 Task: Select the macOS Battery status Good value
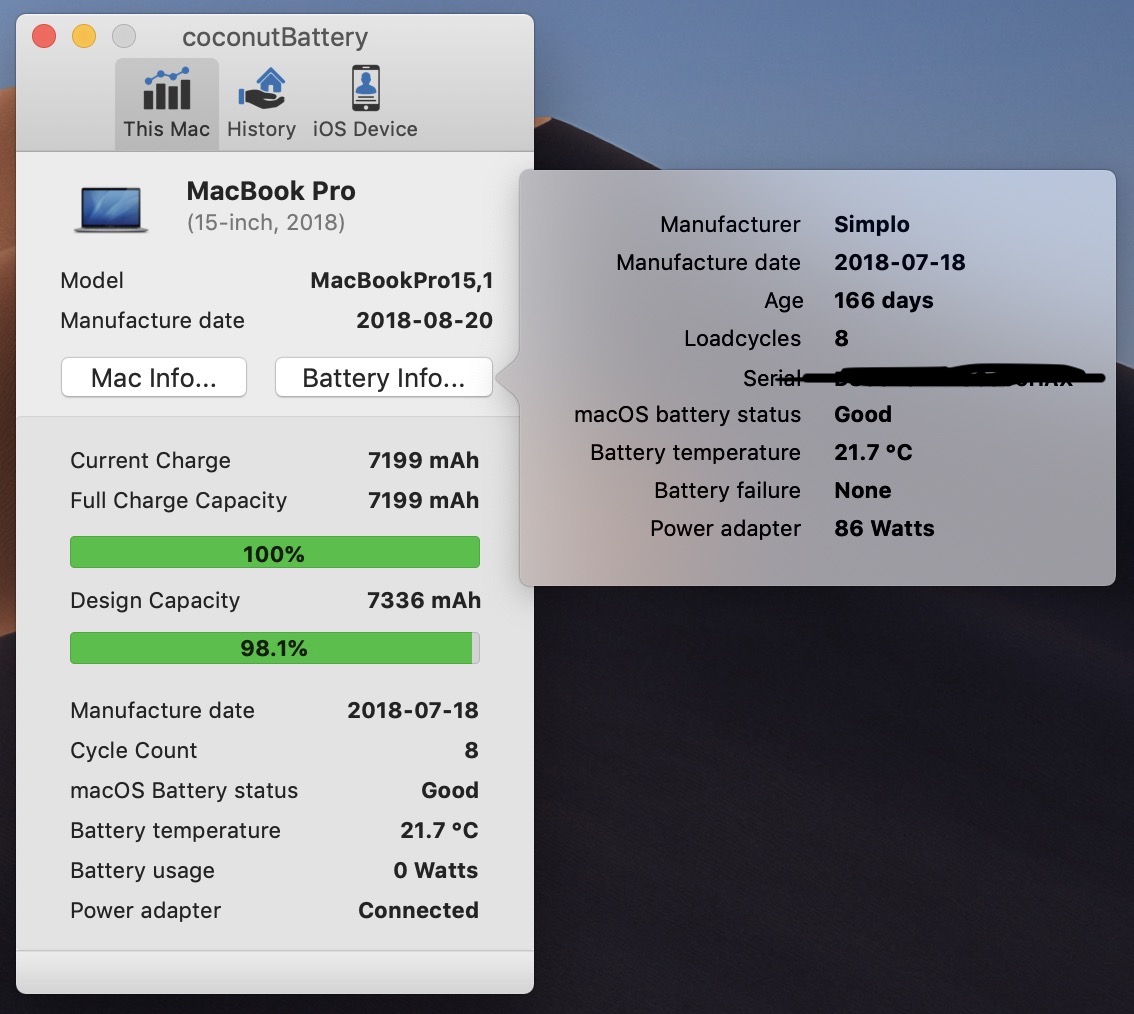450,791
